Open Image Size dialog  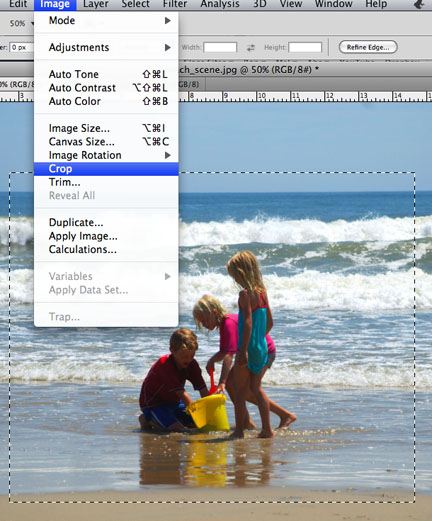106,128
